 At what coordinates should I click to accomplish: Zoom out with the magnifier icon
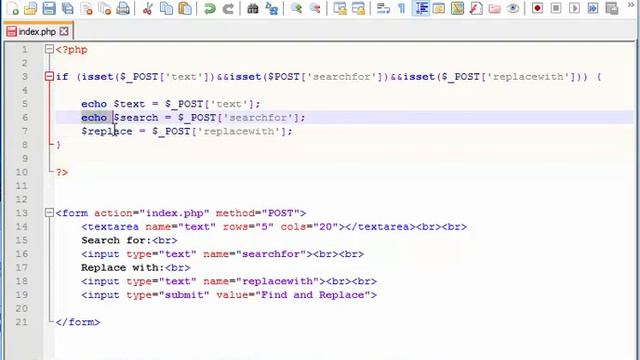(315, 8)
